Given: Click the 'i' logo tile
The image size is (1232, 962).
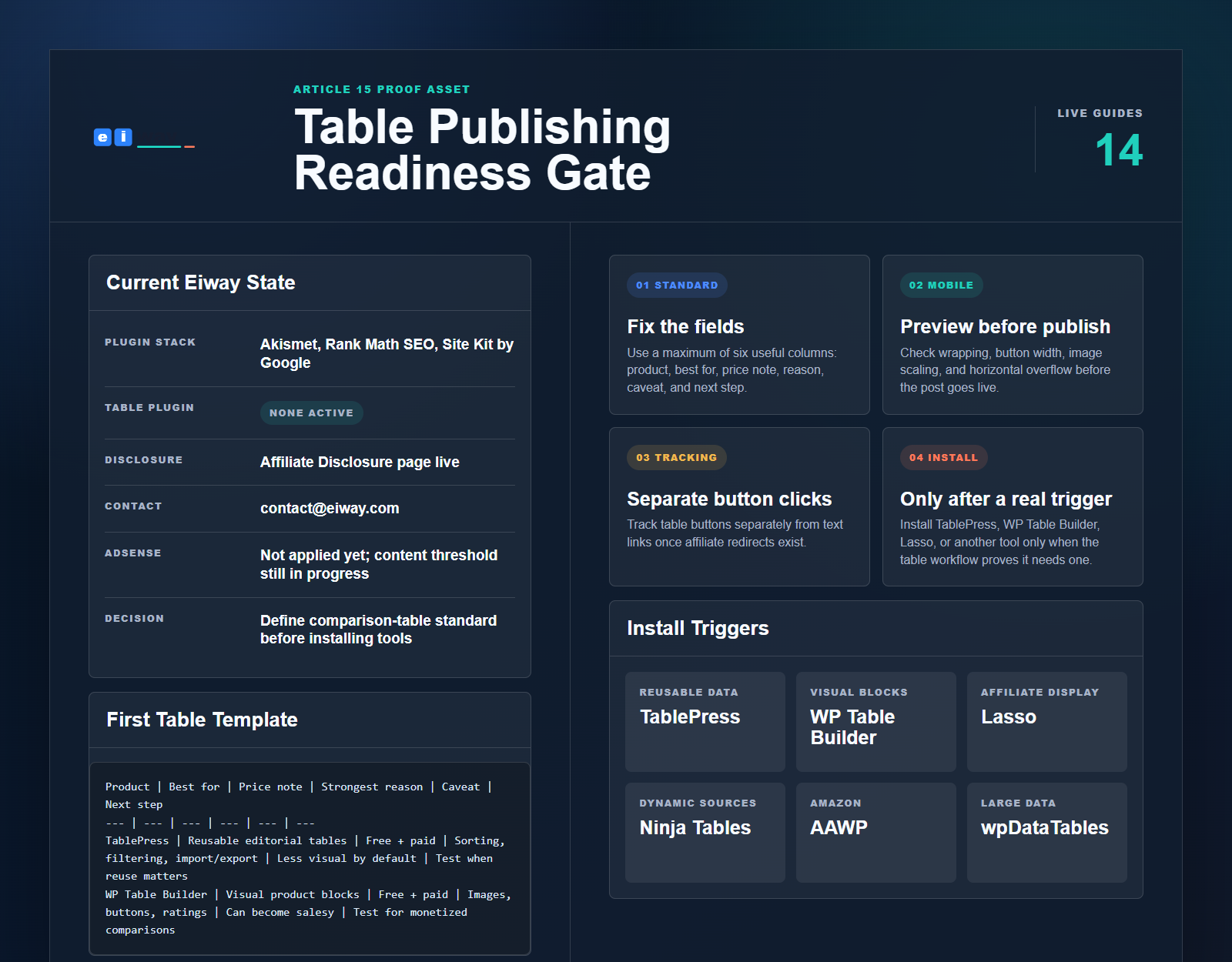Looking at the screenshot, I should tap(123, 137).
